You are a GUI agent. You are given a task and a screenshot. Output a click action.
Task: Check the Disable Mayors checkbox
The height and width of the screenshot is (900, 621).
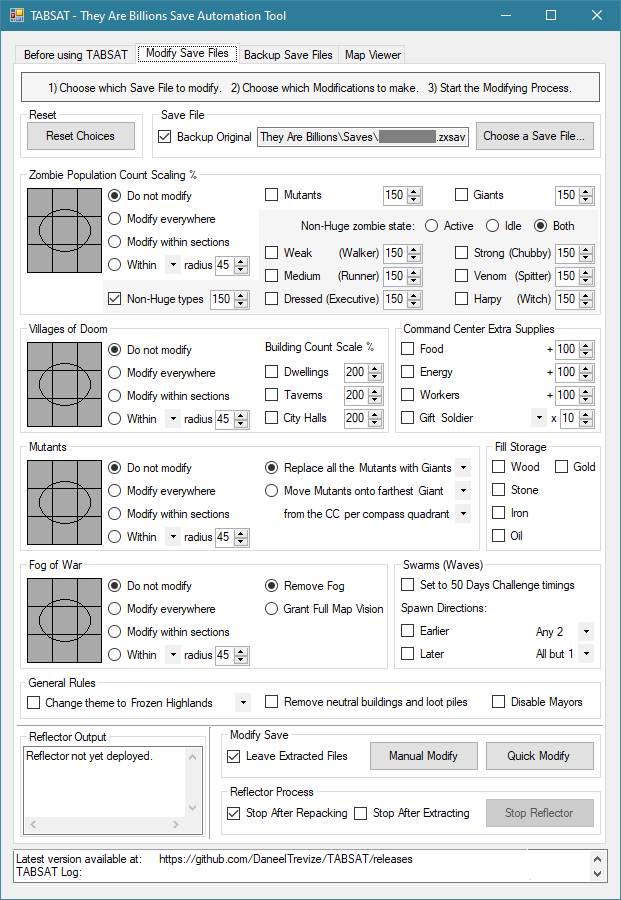pos(499,701)
